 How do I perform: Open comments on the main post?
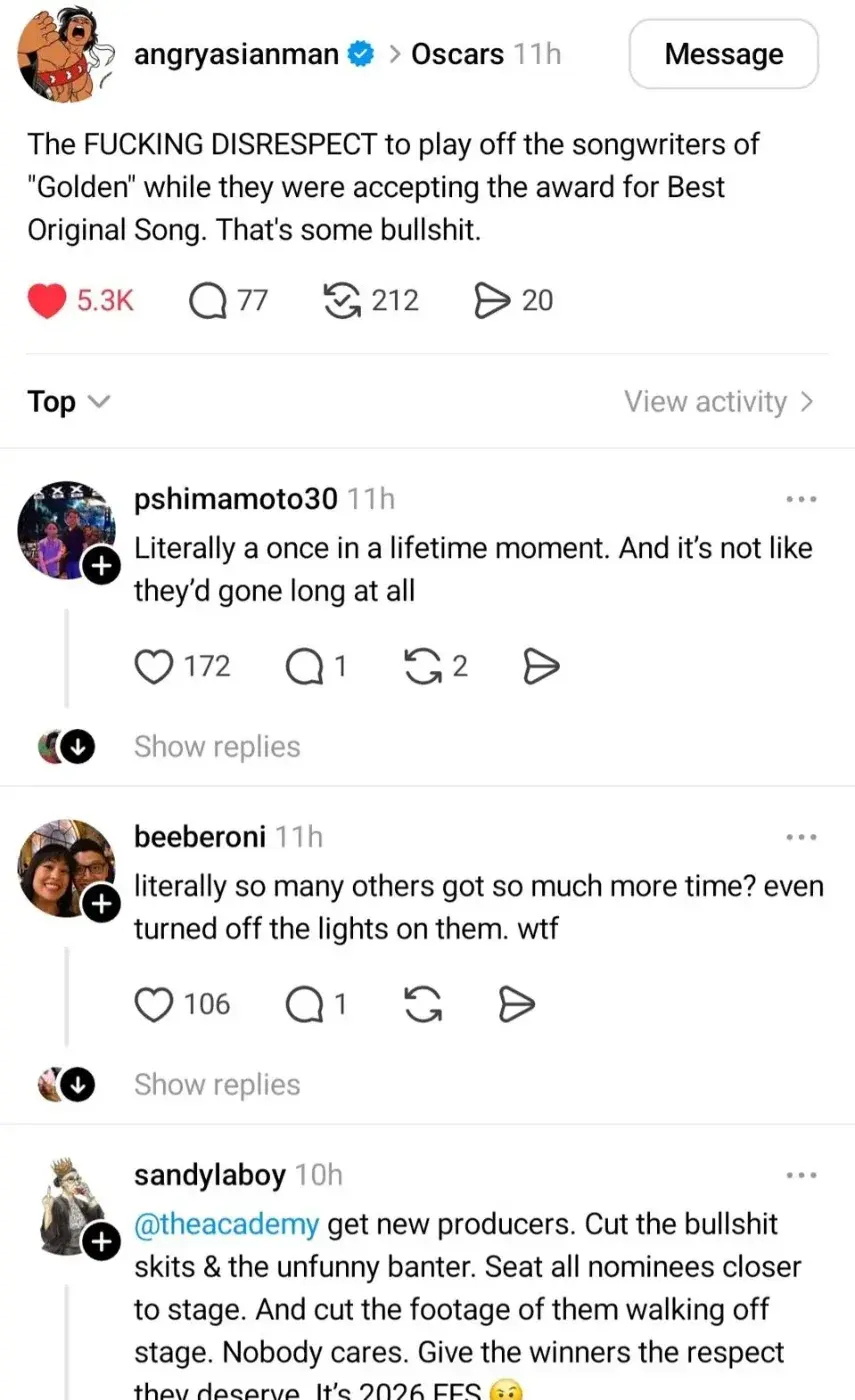208,301
